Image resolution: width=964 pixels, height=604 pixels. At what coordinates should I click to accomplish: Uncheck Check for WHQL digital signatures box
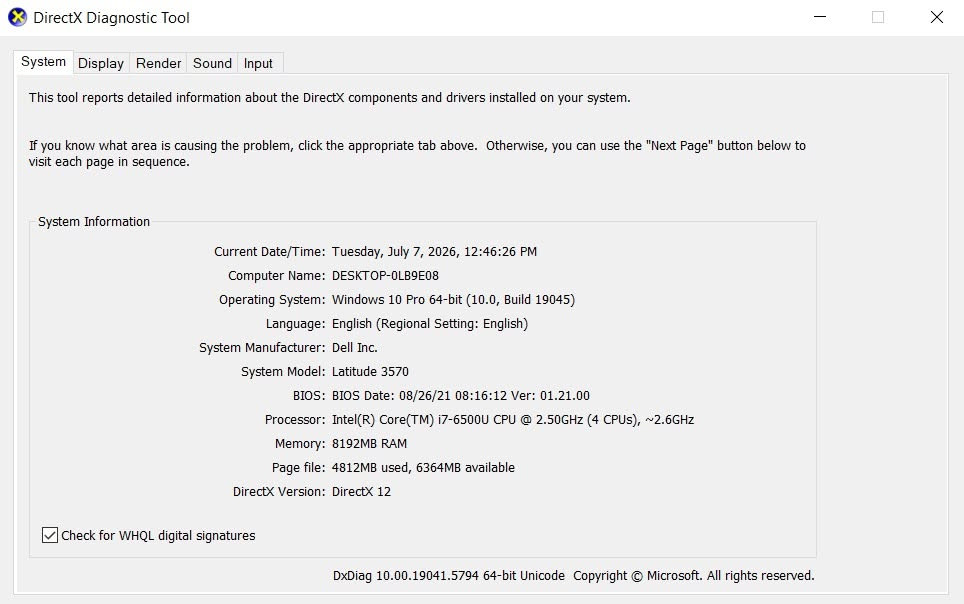tap(50, 535)
